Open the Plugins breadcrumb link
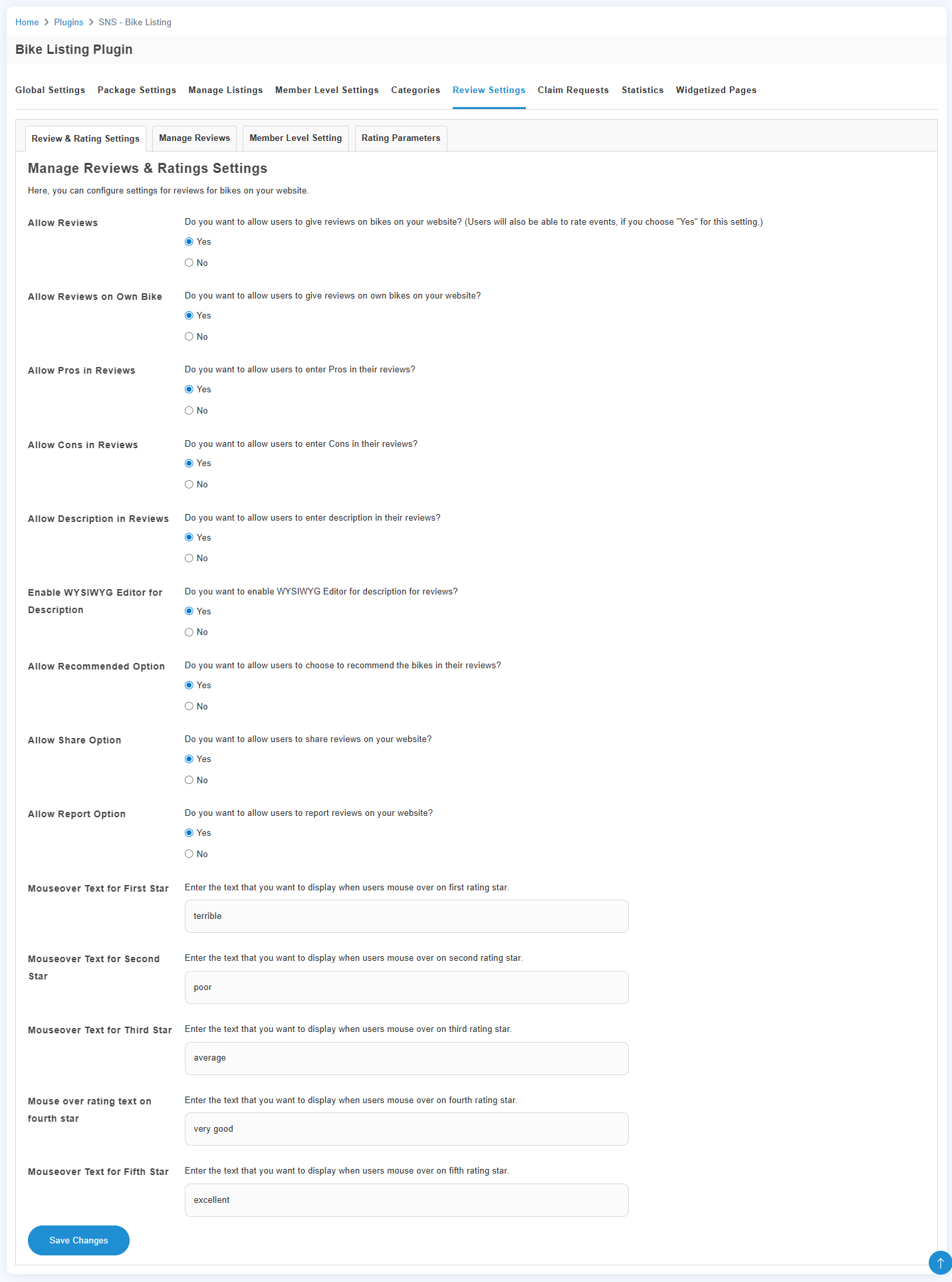Viewport: 952px width, 1282px height. click(68, 23)
